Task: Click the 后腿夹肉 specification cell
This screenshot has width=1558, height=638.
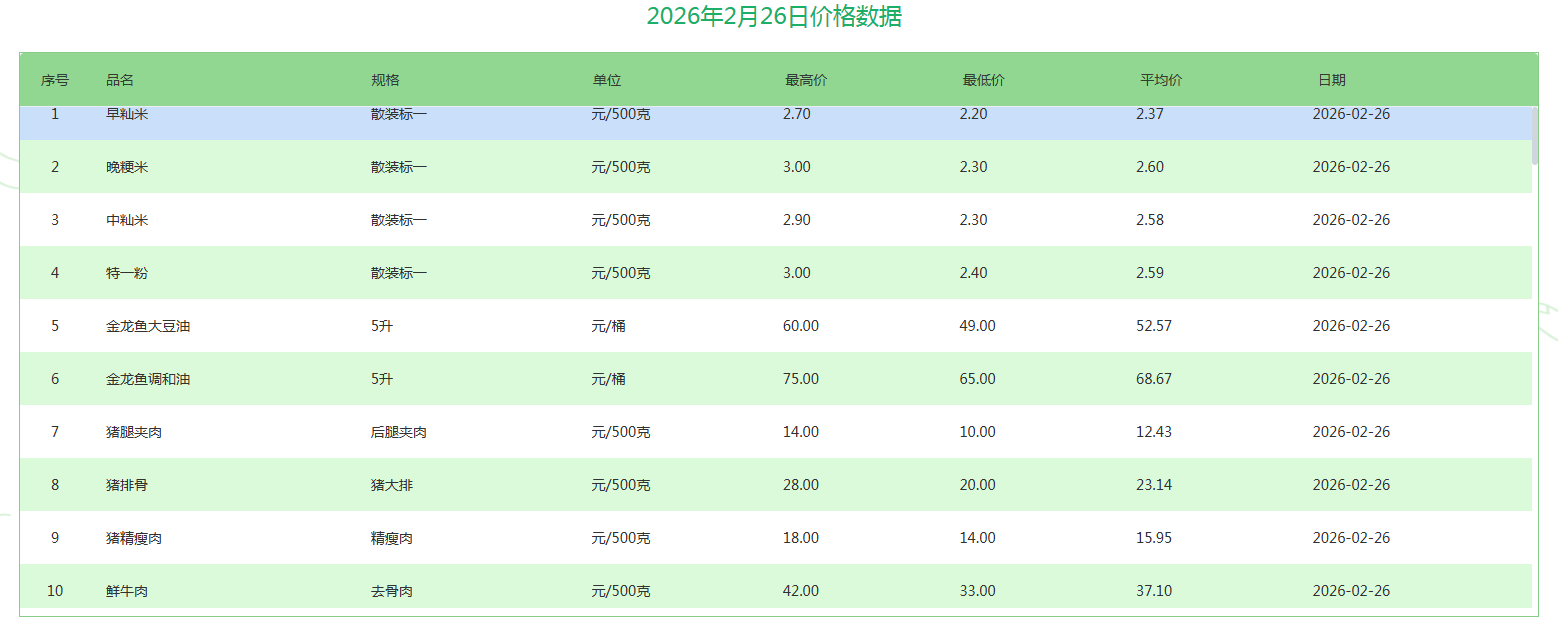Action: click(x=399, y=432)
